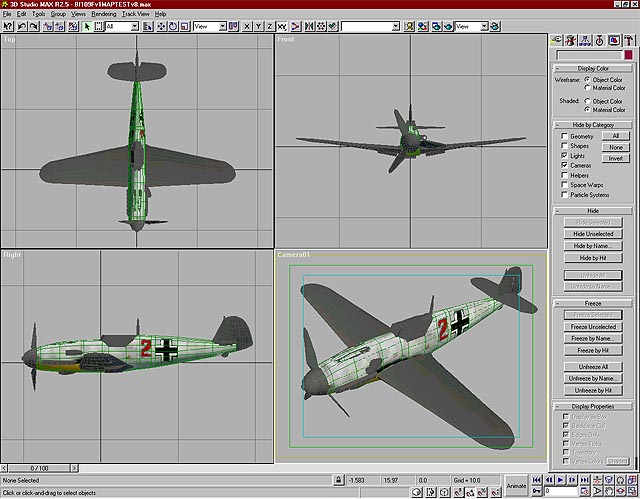Play the animation
The width and height of the screenshot is (640, 499).
(x=560, y=480)
